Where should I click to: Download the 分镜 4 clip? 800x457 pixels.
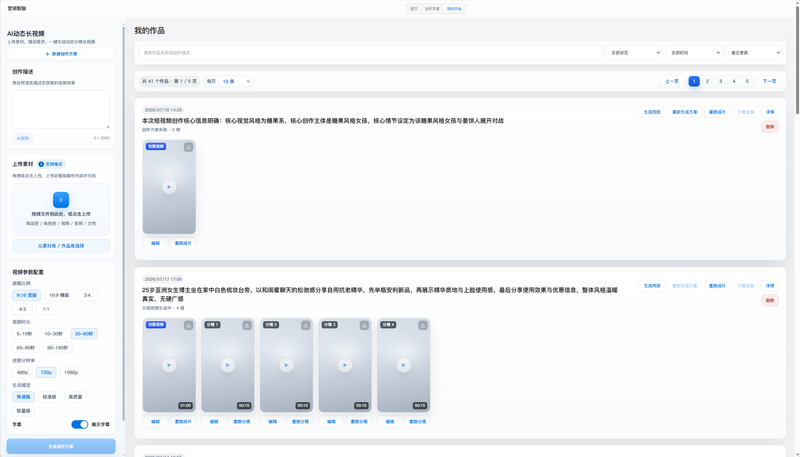pos(423,325)
